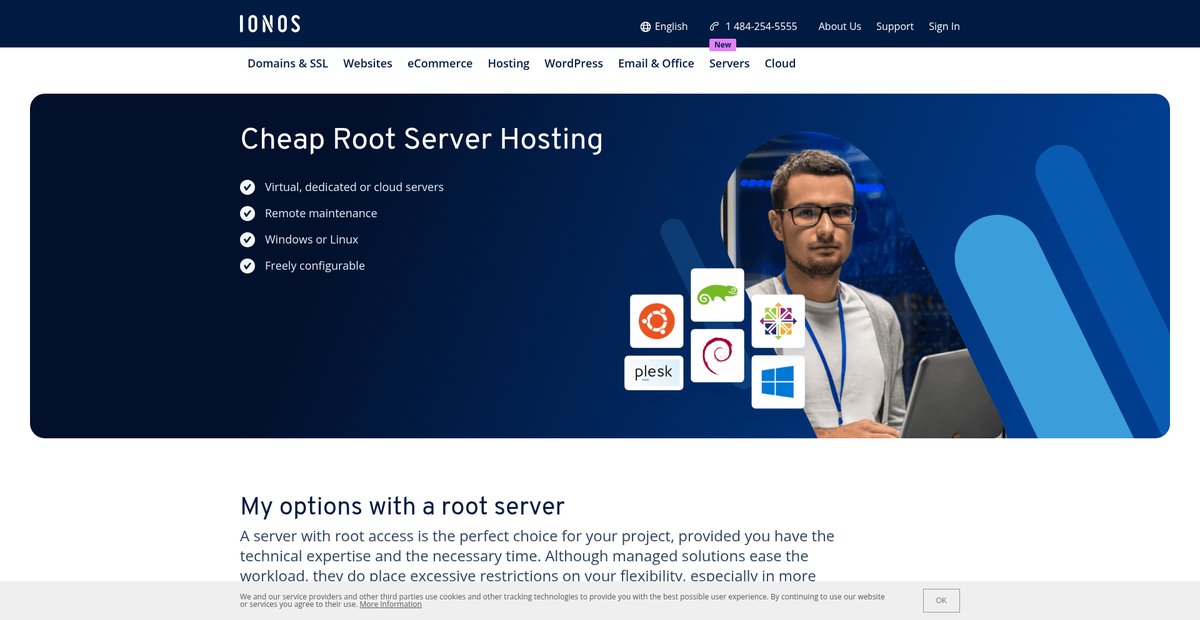Select the openSUSE chameleon logo tile
This screenshot has width=1200, height=620.
(717, 295)
